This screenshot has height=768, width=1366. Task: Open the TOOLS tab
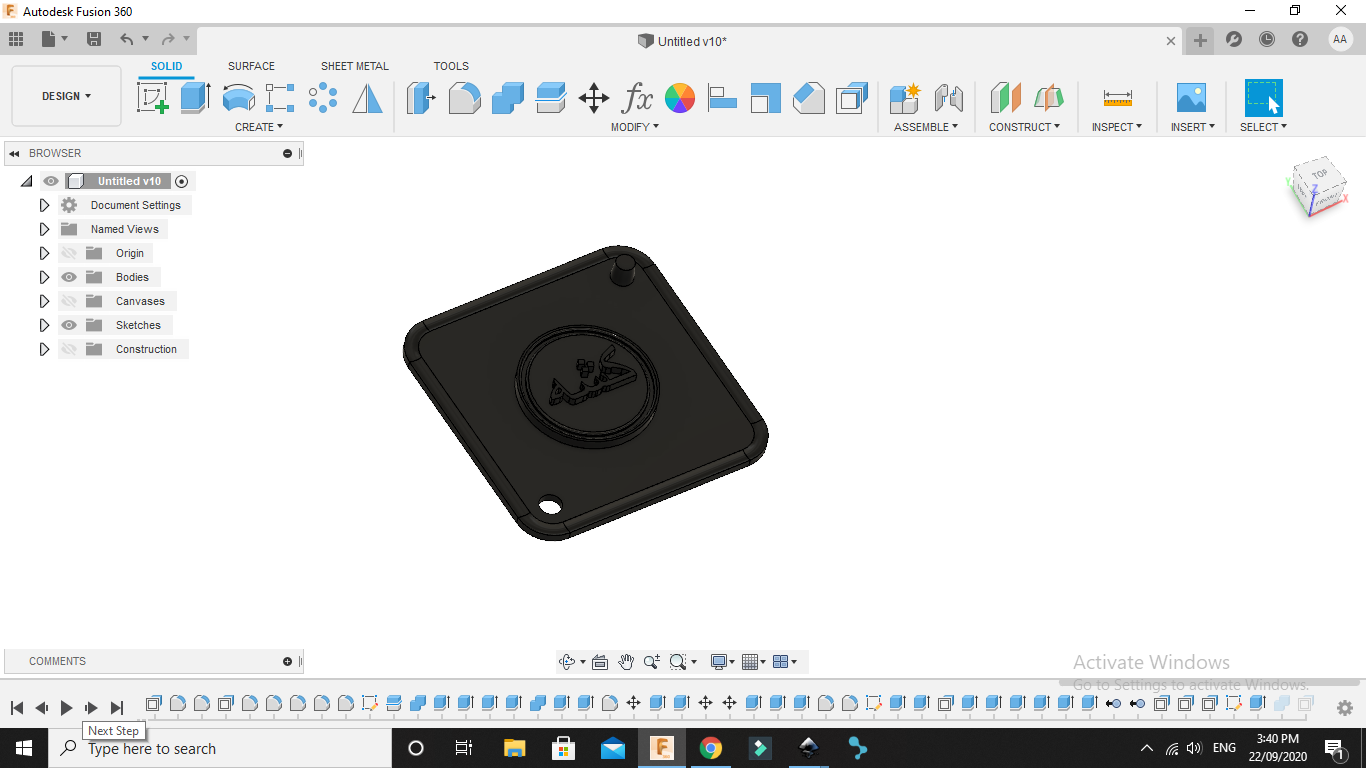[x=451, y=66]
